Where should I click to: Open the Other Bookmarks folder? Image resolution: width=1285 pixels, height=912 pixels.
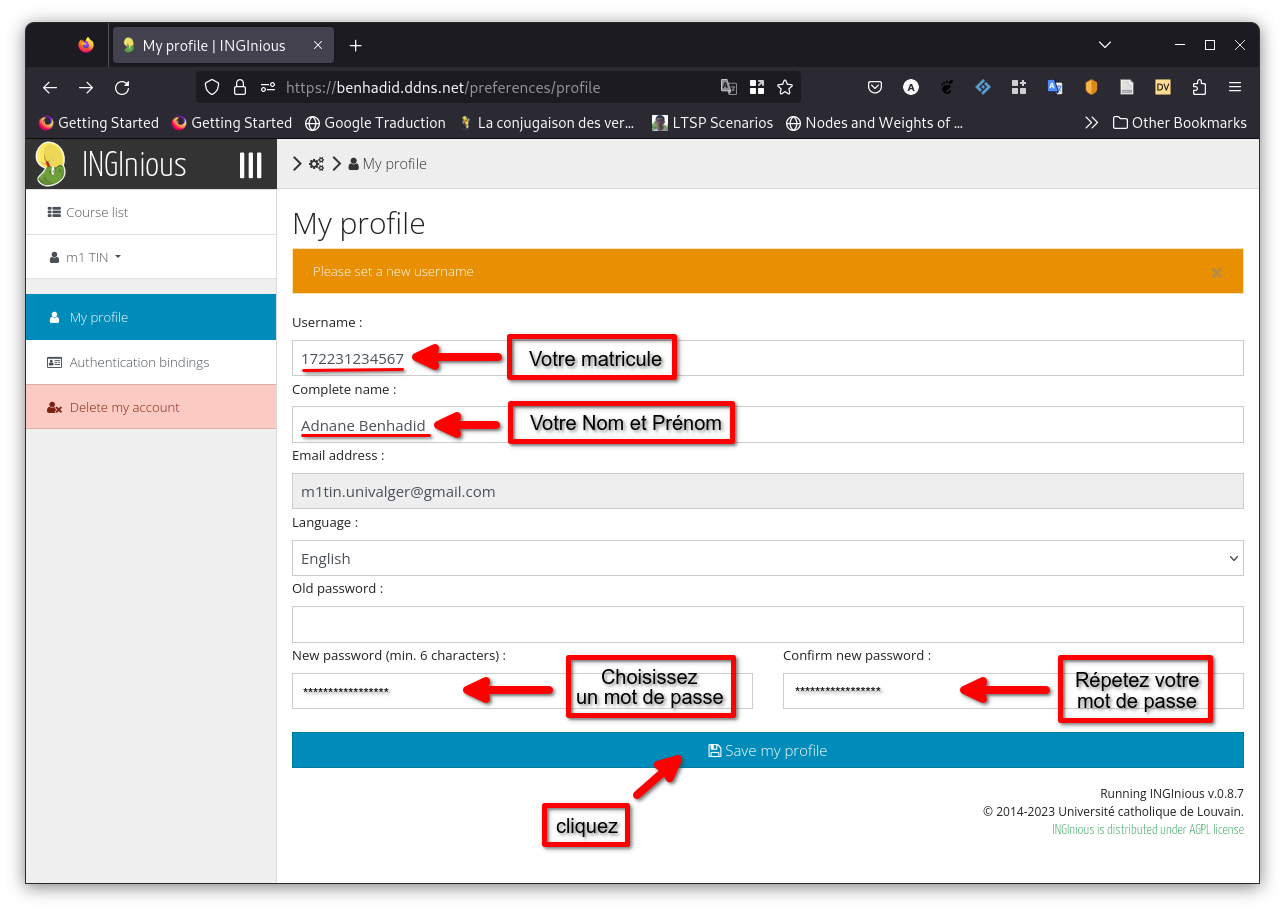tap(1180, 123)
